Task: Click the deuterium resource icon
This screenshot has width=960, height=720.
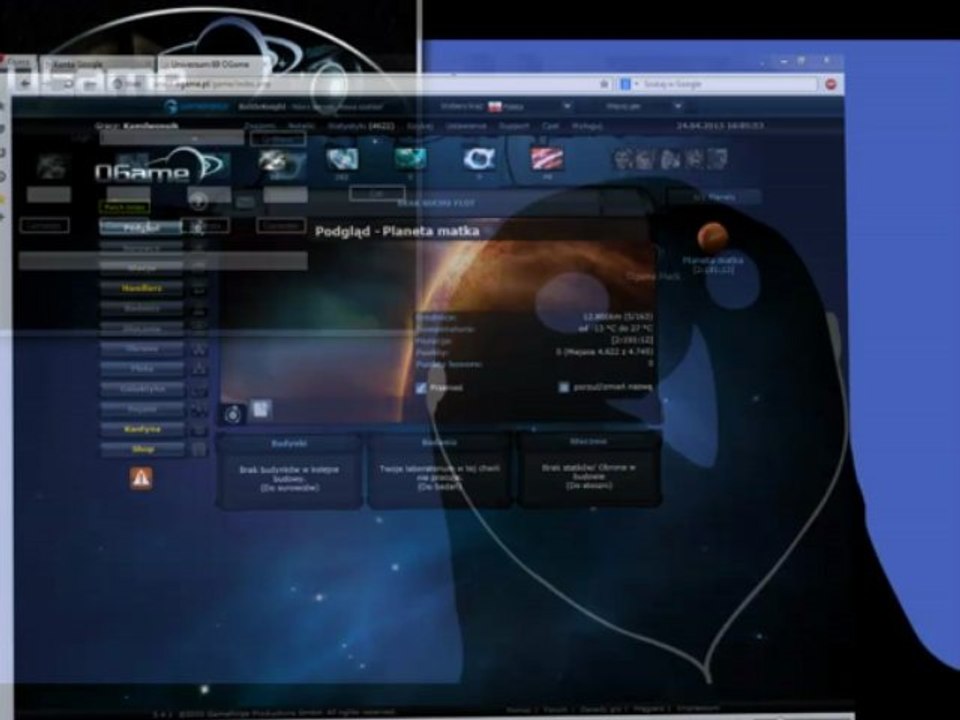Action: [x=411, y=159]
